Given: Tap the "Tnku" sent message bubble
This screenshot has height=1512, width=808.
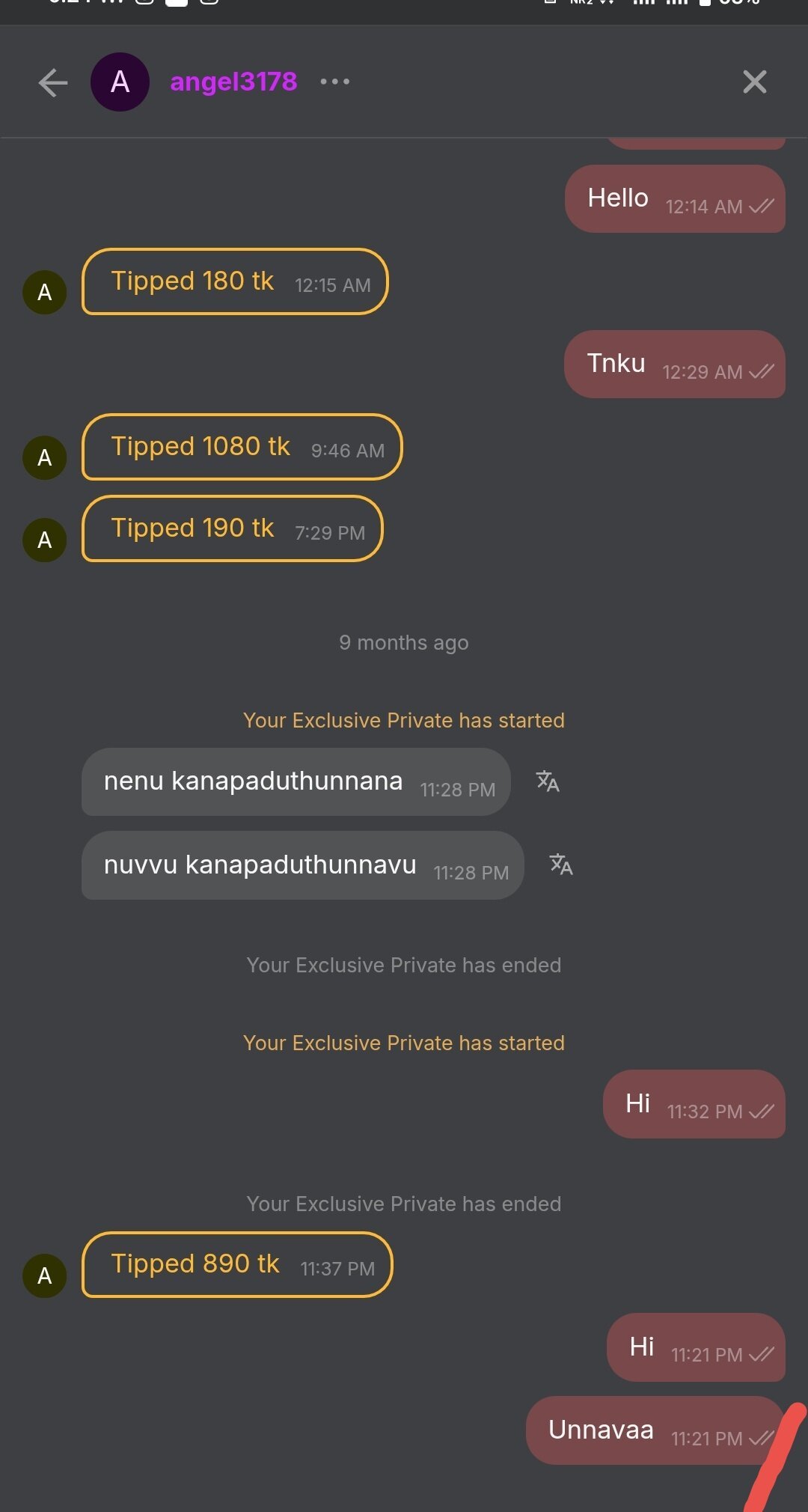Looking at the screenshot, I should 674,365.
